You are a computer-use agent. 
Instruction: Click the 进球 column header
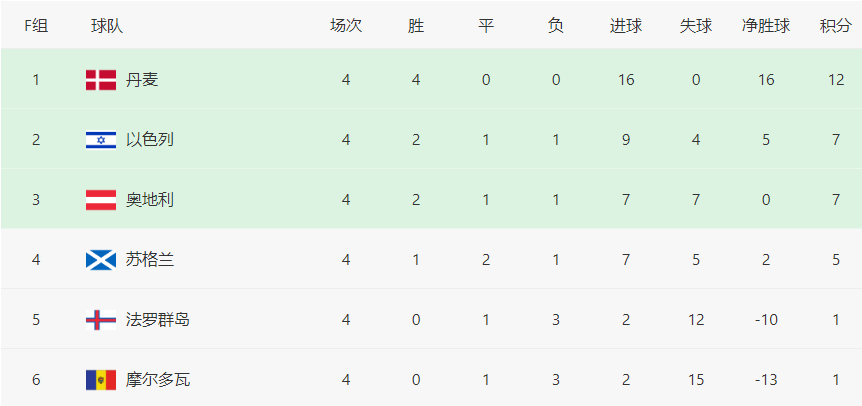click(626, 26)
